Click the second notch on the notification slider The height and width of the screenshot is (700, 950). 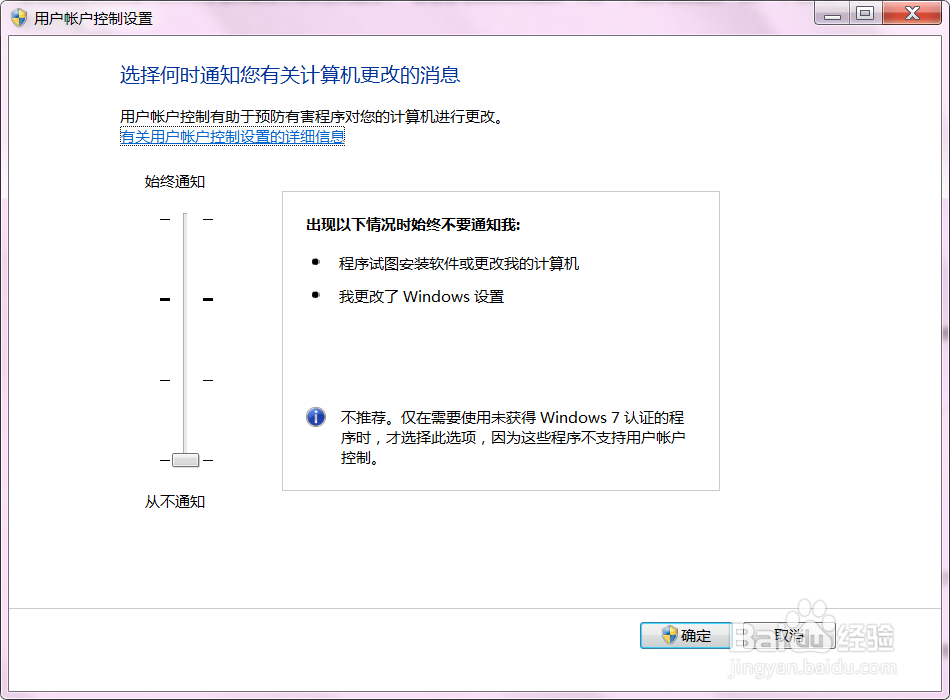(185, 298)
